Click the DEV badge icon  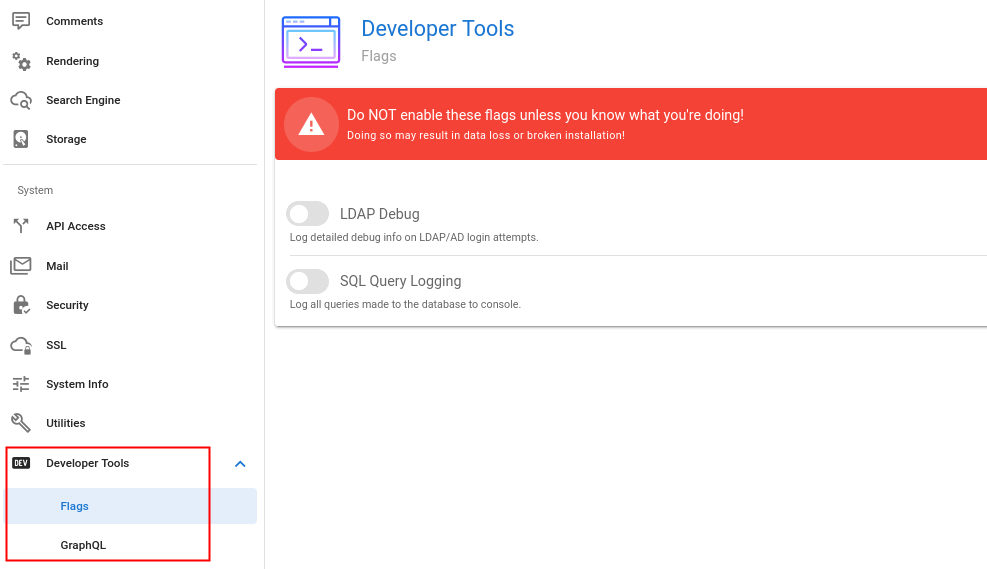[21, 463]
